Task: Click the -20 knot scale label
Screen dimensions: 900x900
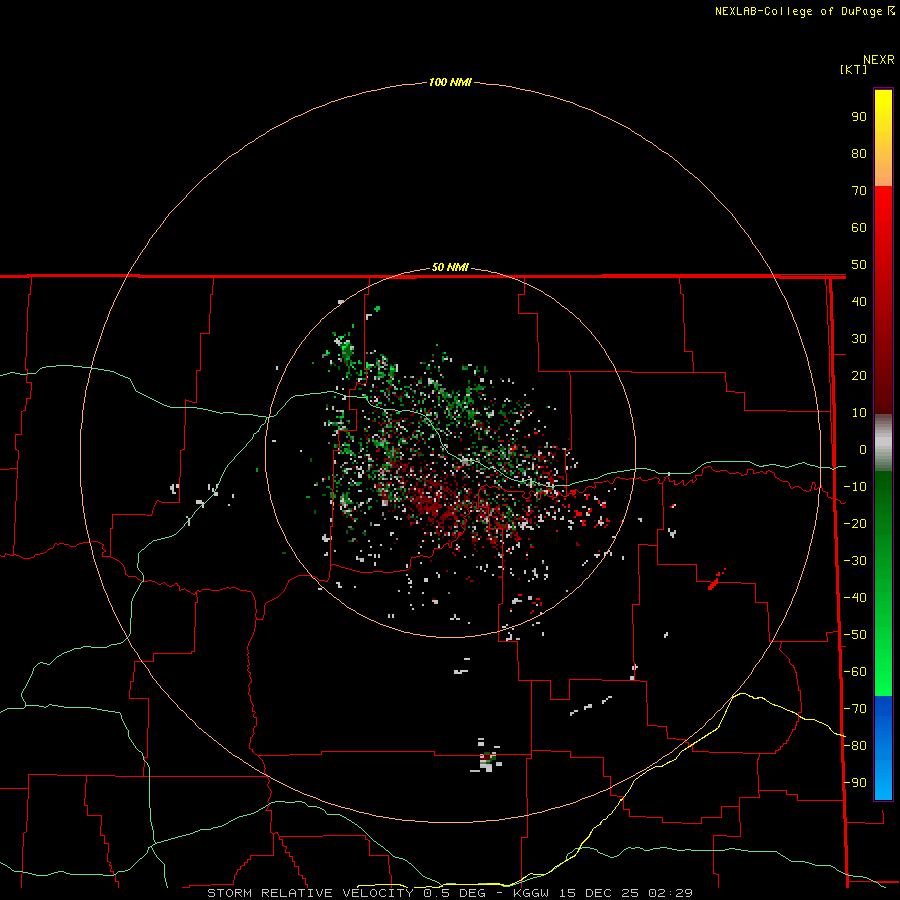Action: pyautogui.click(x=855, y=524)
